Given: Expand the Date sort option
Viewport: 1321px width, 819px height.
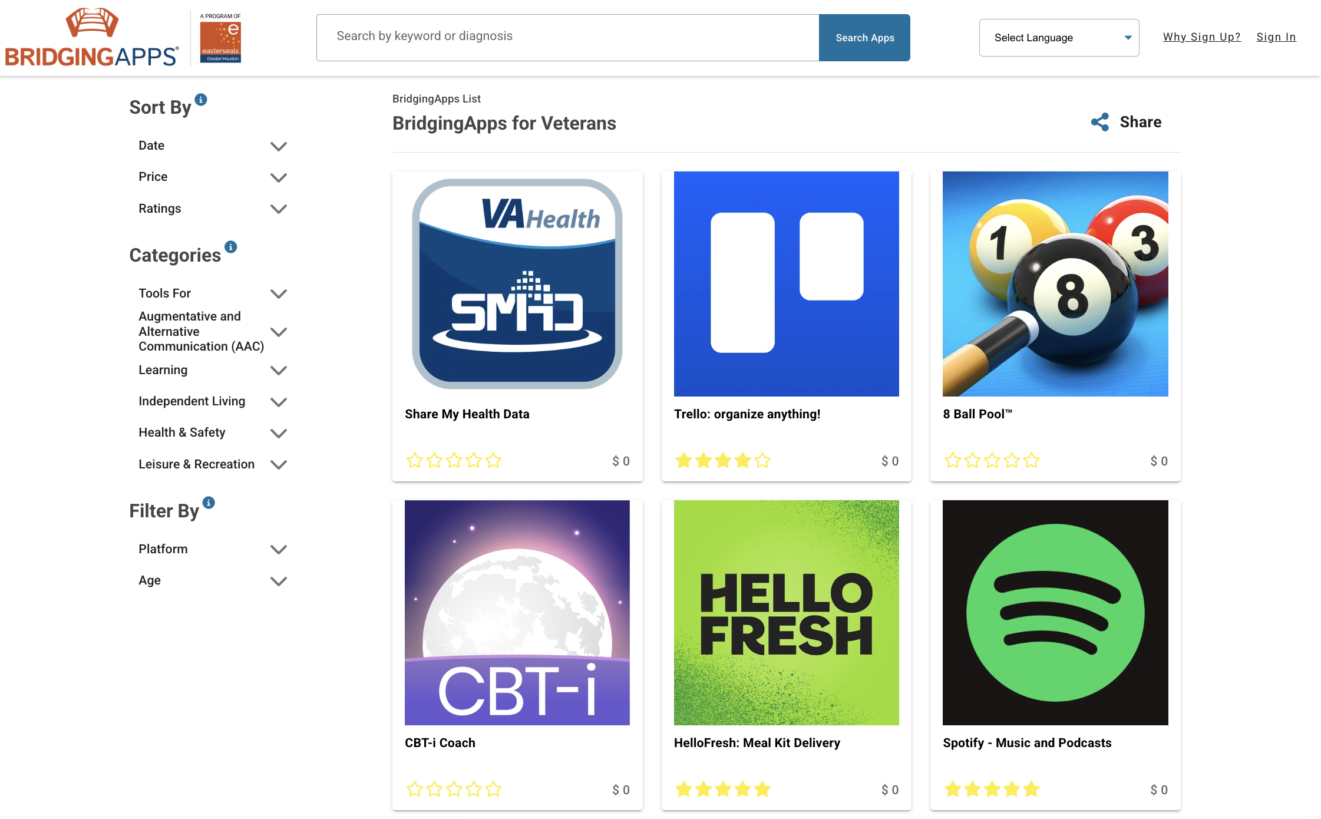Looking at the screenshot, I should pyautogui.click(x=278, y=146).
